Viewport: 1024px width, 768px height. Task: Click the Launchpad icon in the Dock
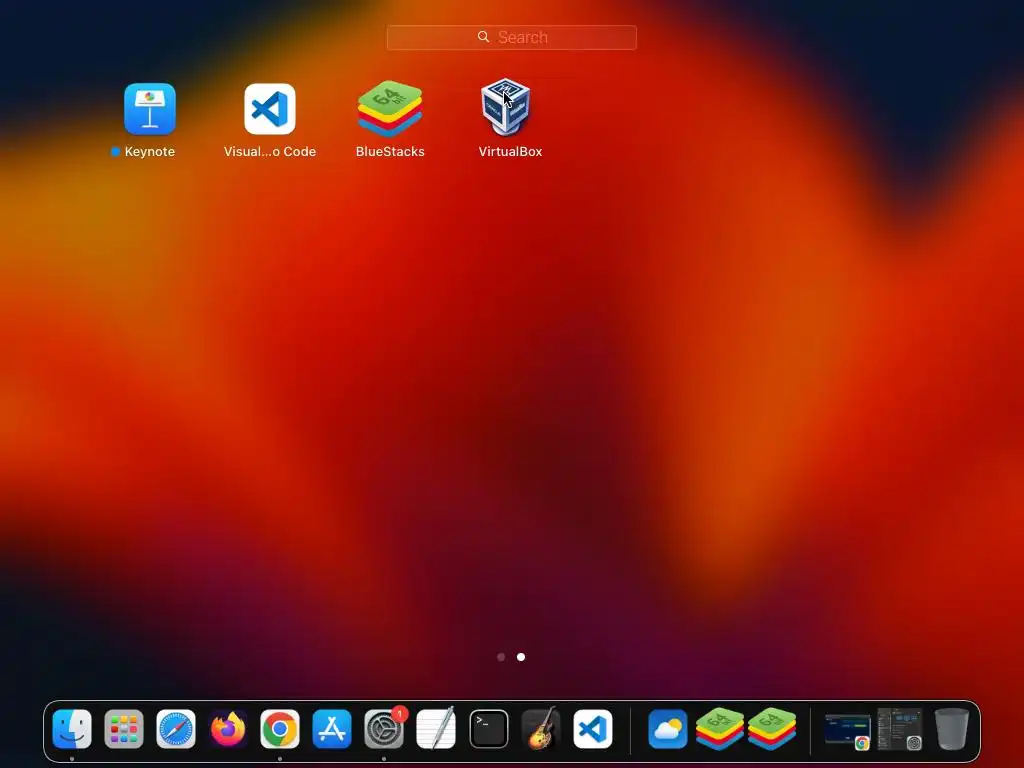124,729
